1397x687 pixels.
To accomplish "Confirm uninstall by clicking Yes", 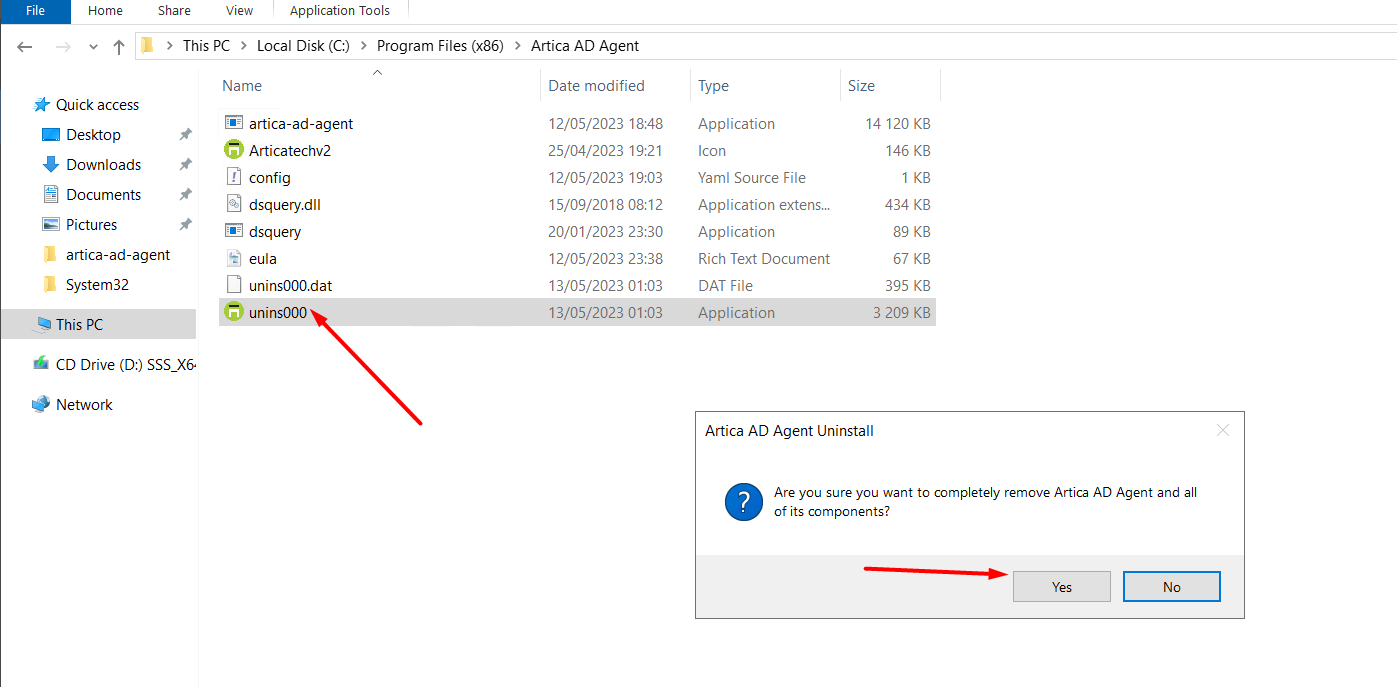I will coord(1061,587).
